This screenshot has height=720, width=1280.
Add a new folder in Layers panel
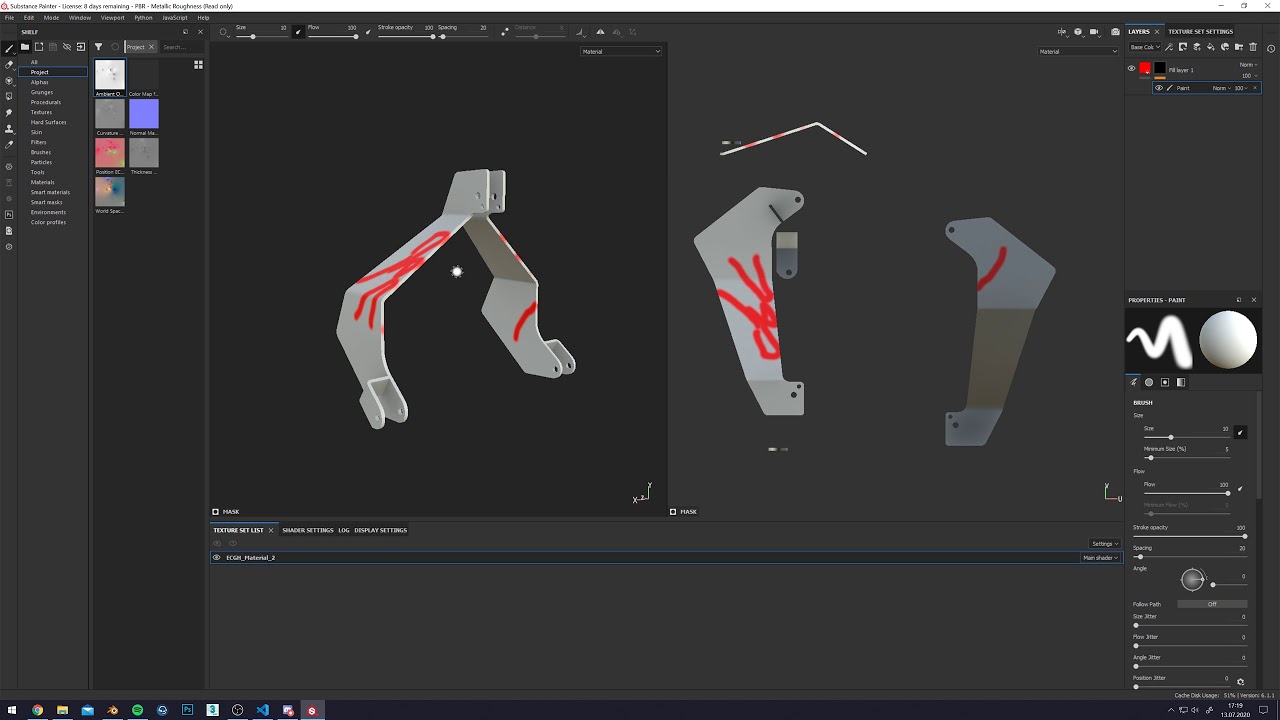1239,47
